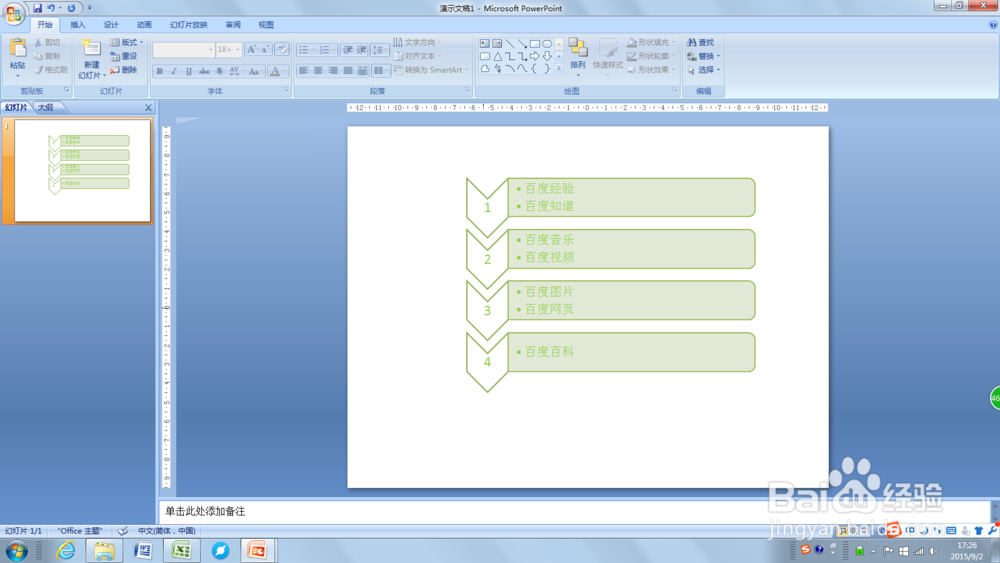Switch to the 插入 (Insert) tab
Screen dimensions: 1000x563
(x=78, y=25)
